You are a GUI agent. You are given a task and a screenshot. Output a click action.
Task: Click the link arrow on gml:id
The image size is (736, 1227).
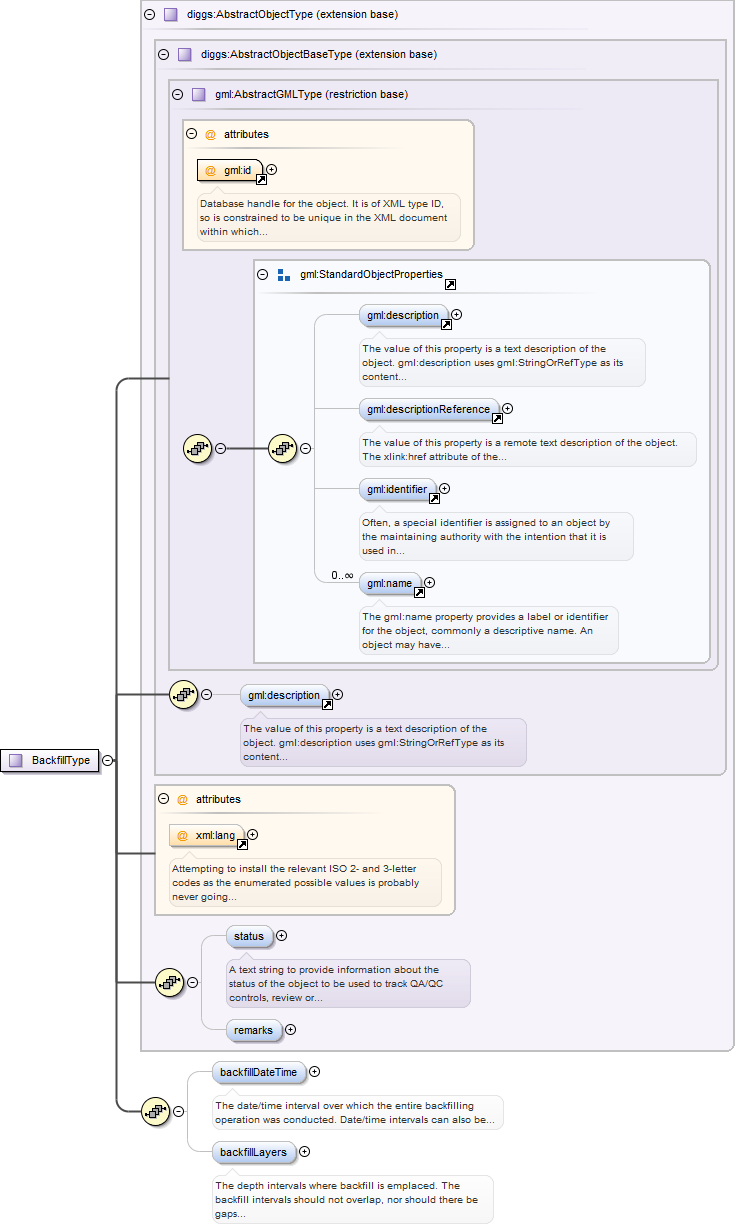261,180
